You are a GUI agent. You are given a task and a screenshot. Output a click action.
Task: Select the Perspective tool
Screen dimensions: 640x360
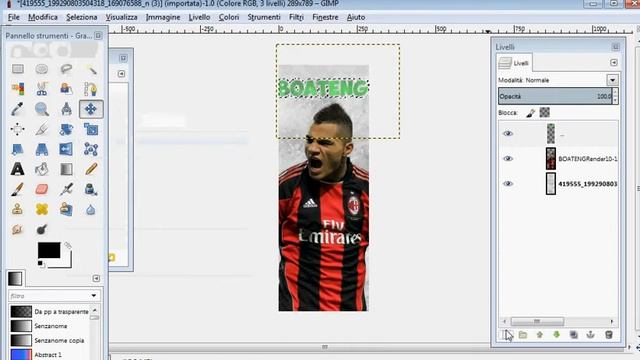coord(42,149)
